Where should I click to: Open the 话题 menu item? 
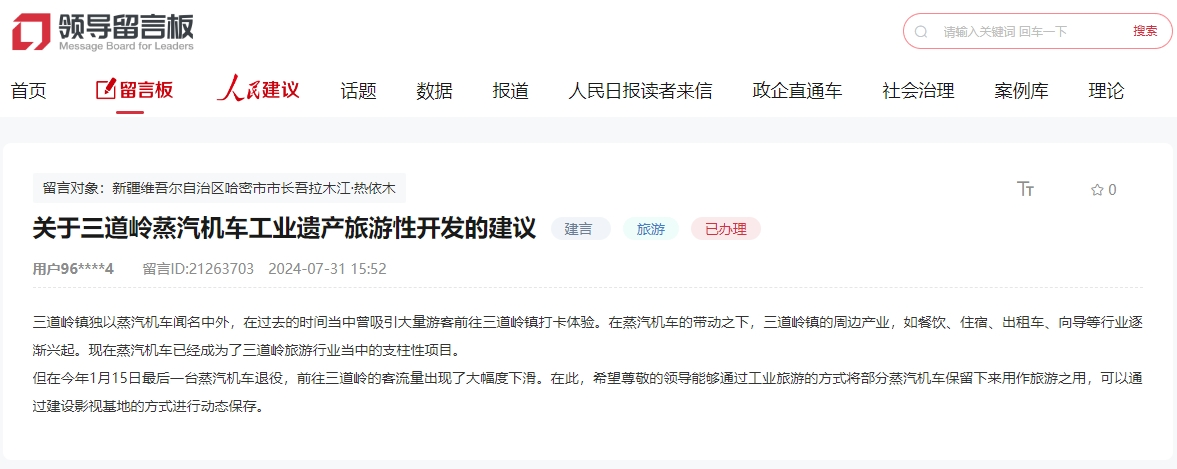(x=358, y=92)
